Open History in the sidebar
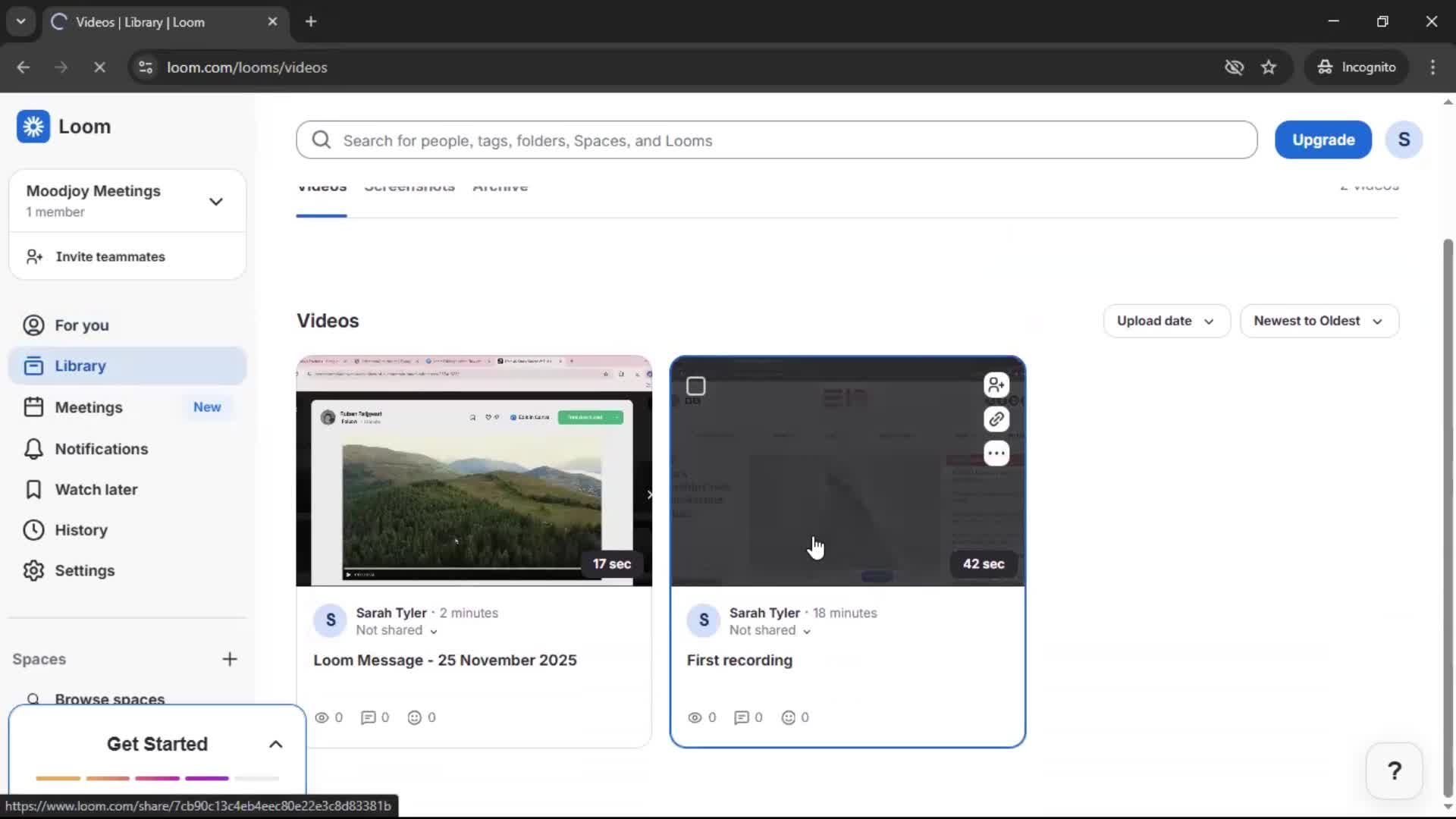 pos(80,530)
